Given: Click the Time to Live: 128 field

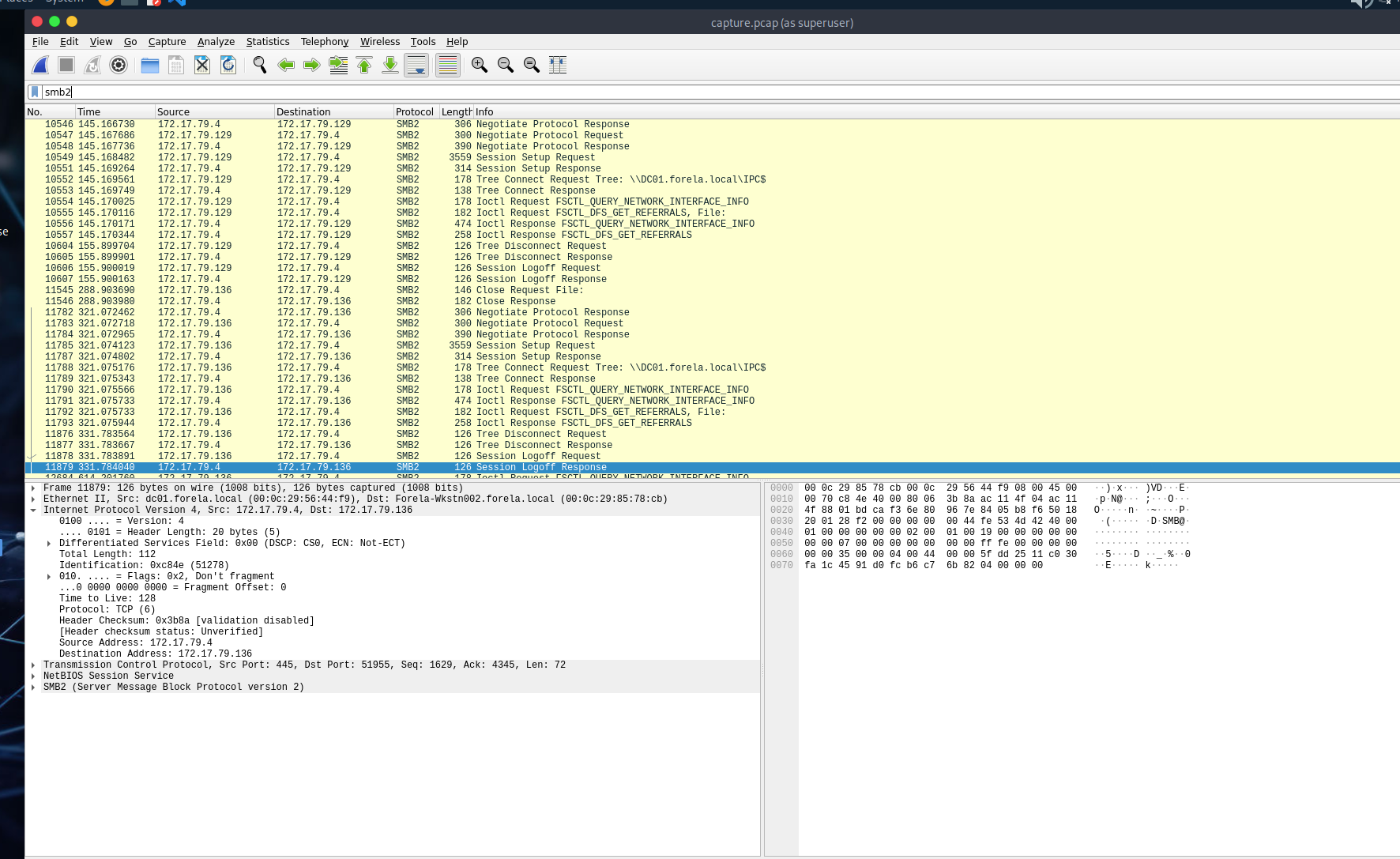Looking at the screenshot, I should click(x=107, y=598).
